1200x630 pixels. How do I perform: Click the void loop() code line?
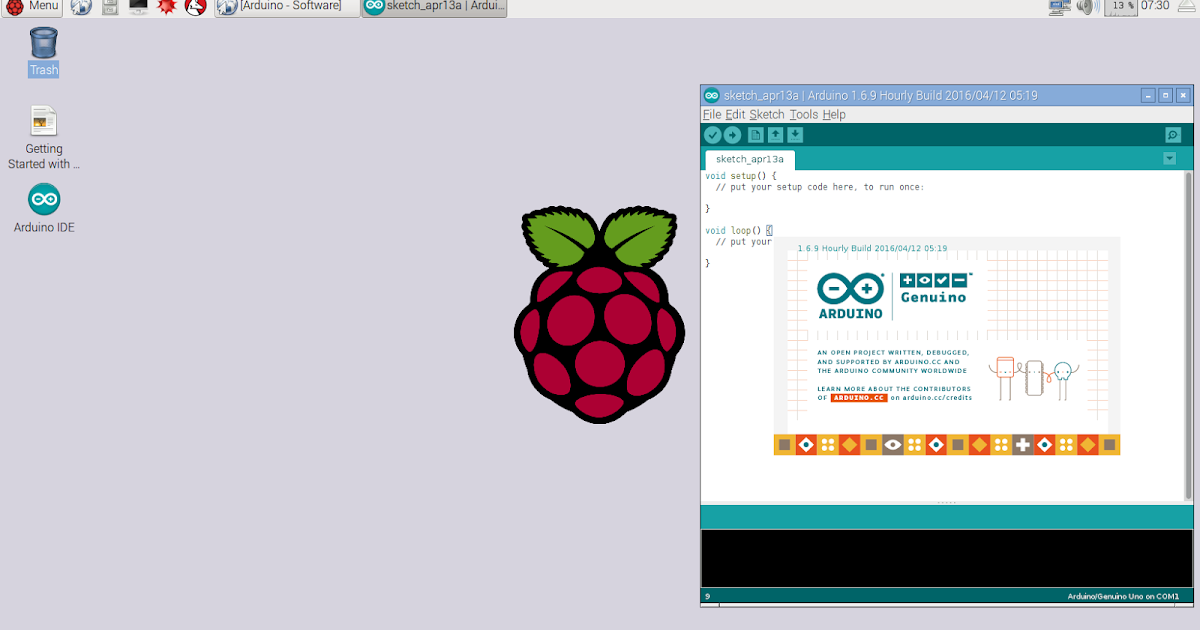pyautogui.click(x=738, y=231)
